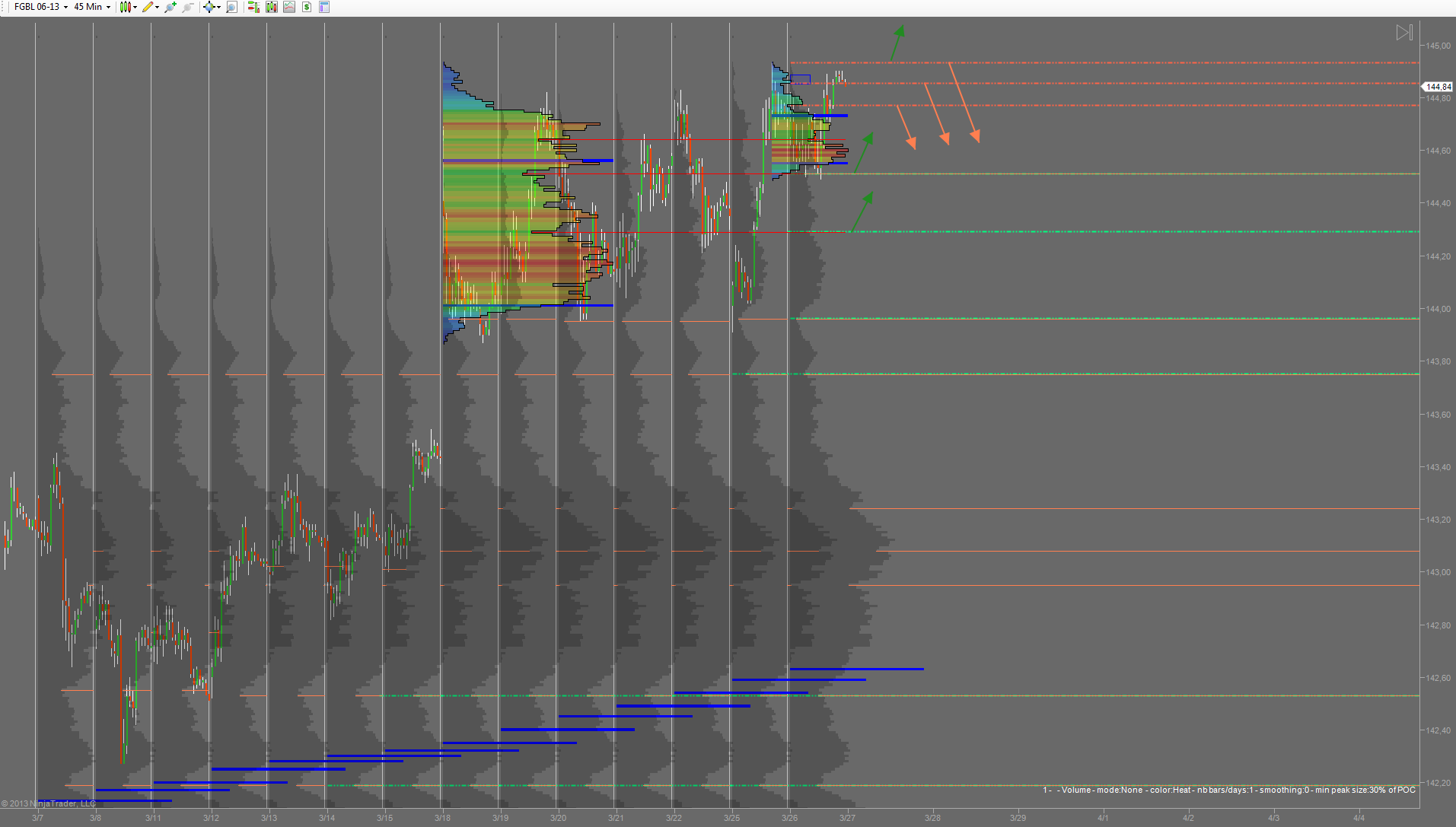
Task: Click the 3/8 date on time axis
Action: click(95, 818)
